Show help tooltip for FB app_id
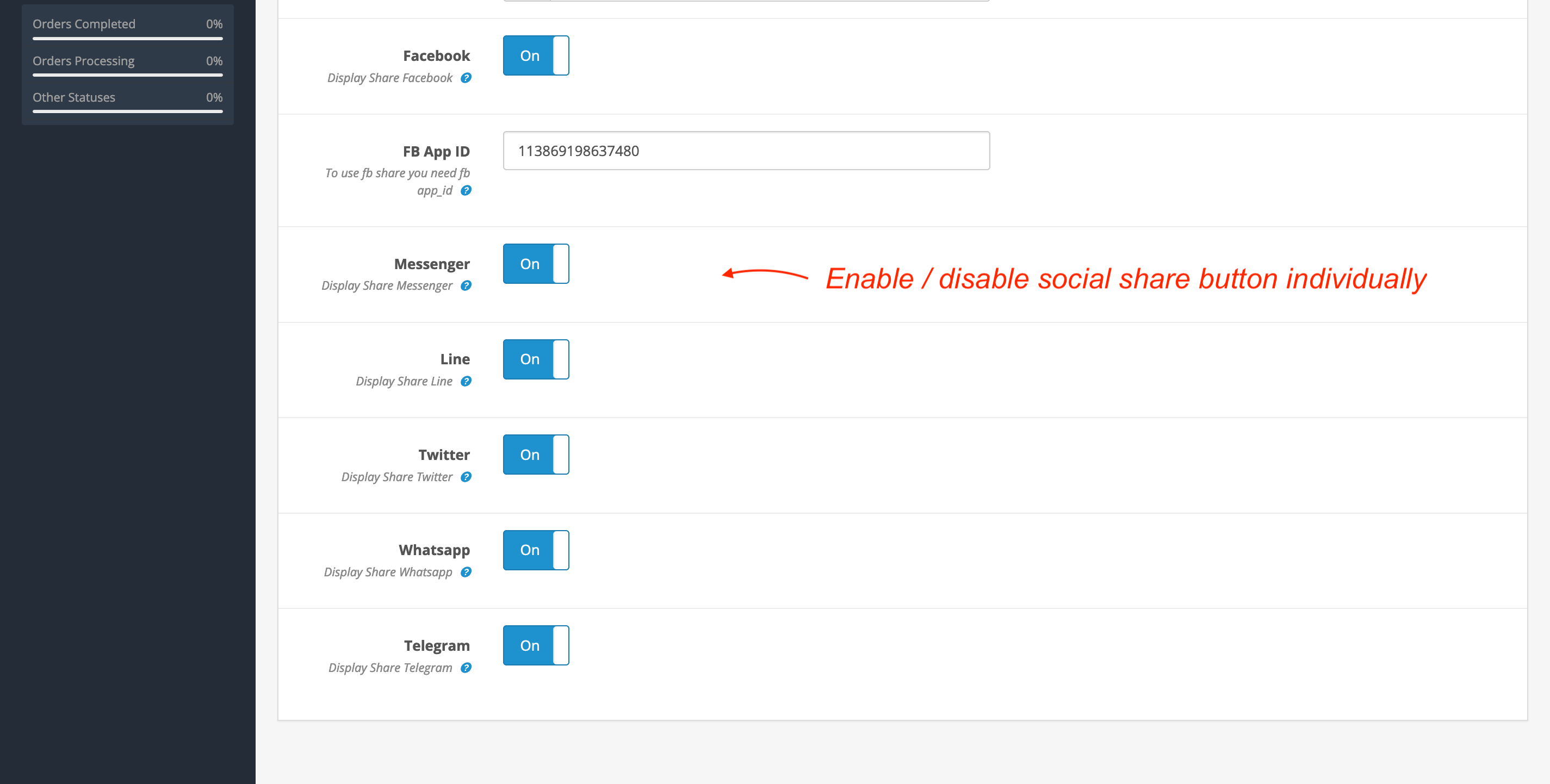This screenshot has height=784, width=1550. click(466, 190)
